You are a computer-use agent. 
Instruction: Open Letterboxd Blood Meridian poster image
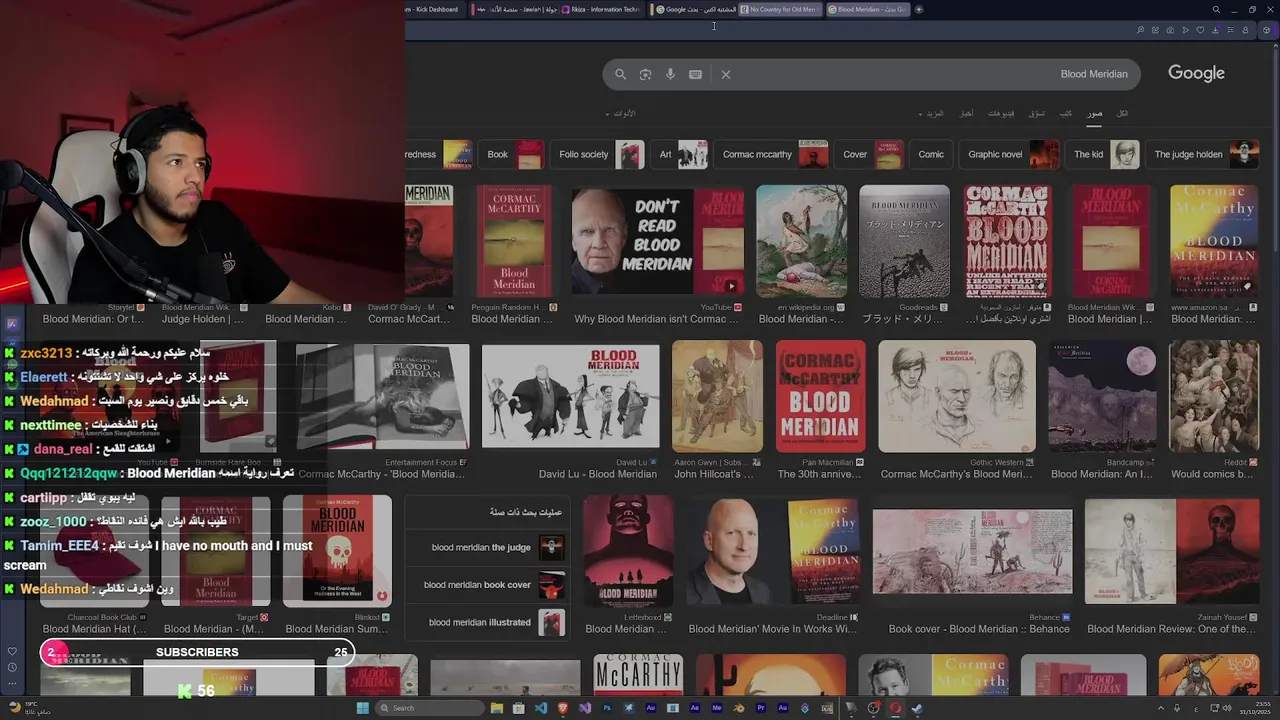click(629, 551)
